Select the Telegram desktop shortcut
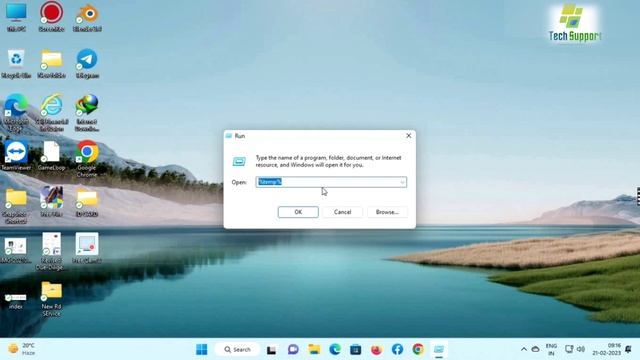 coord(87,64)
